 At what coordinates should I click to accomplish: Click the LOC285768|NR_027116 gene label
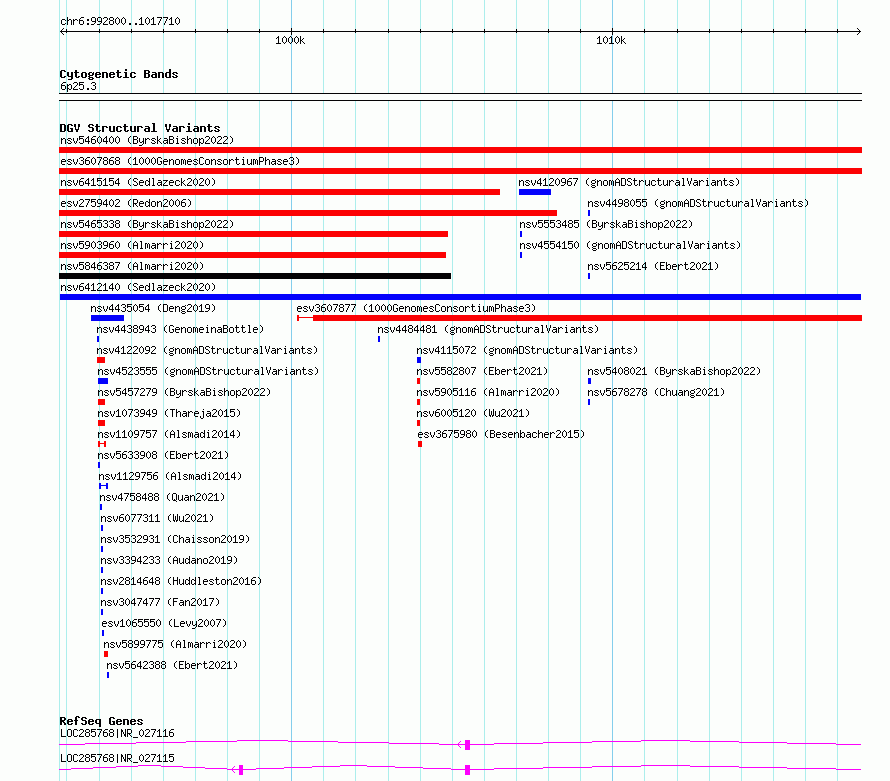click(x=117, y=733)
